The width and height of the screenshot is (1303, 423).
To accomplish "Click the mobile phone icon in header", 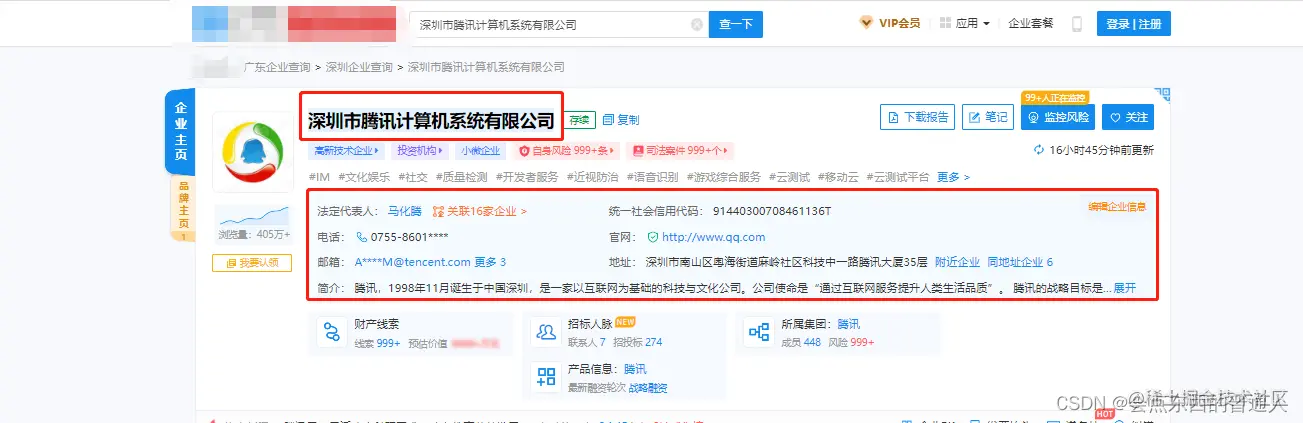I will [1077, 24].
